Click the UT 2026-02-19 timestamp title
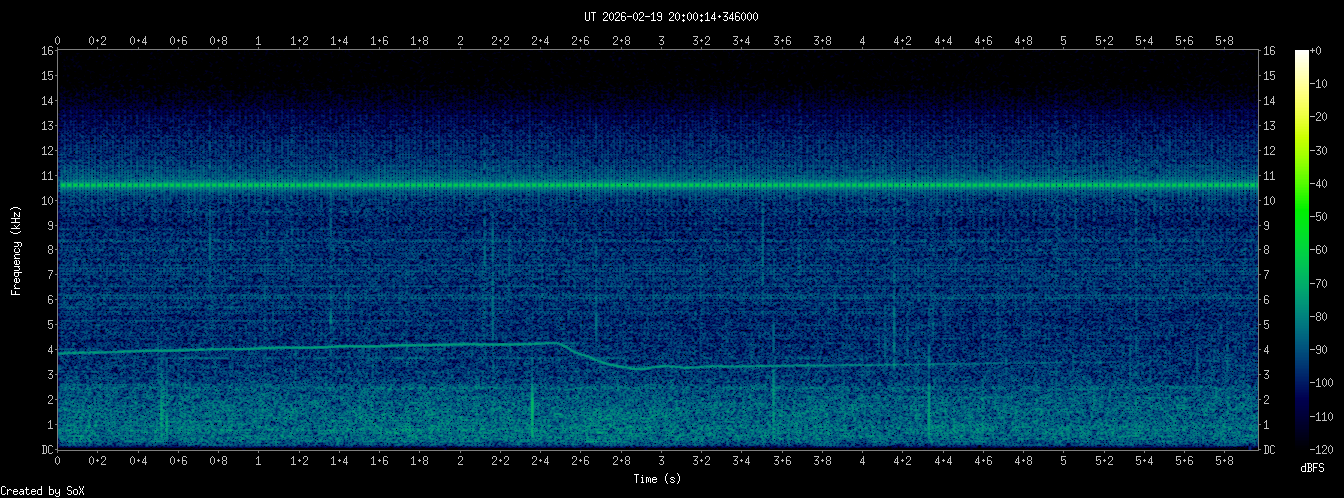The height and width of the screenshot is (498, 1344). [x=671, y=16]
